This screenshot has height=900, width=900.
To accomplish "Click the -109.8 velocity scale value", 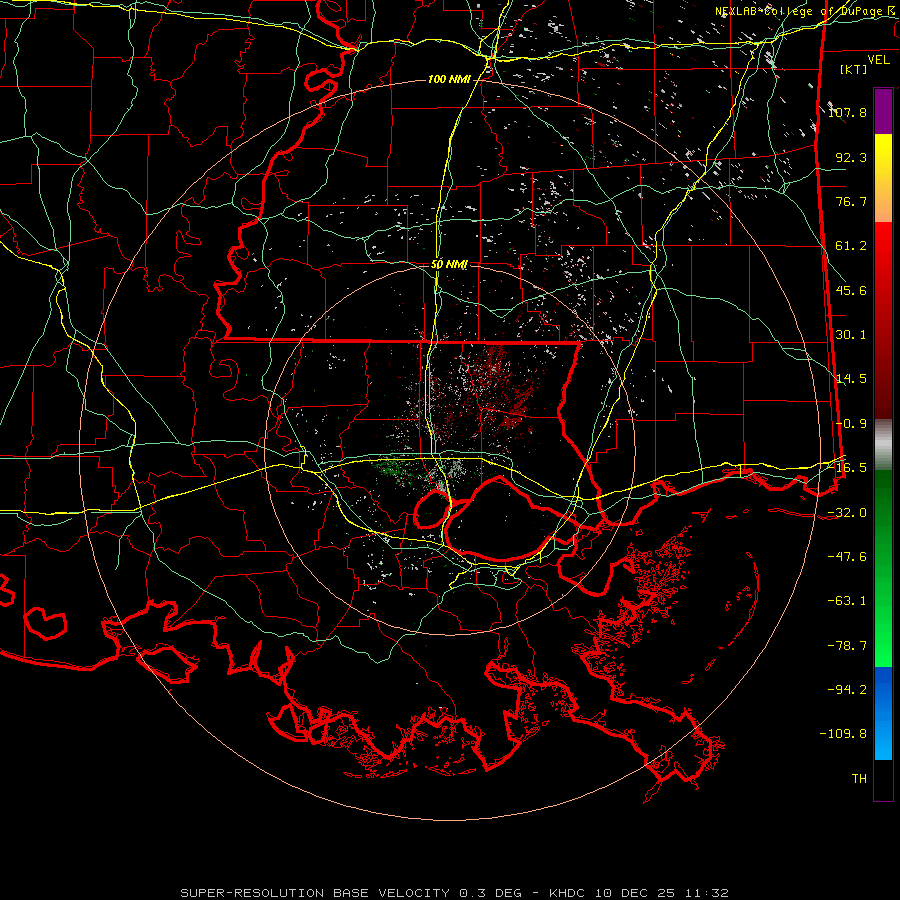I will (x=844, y=734).
